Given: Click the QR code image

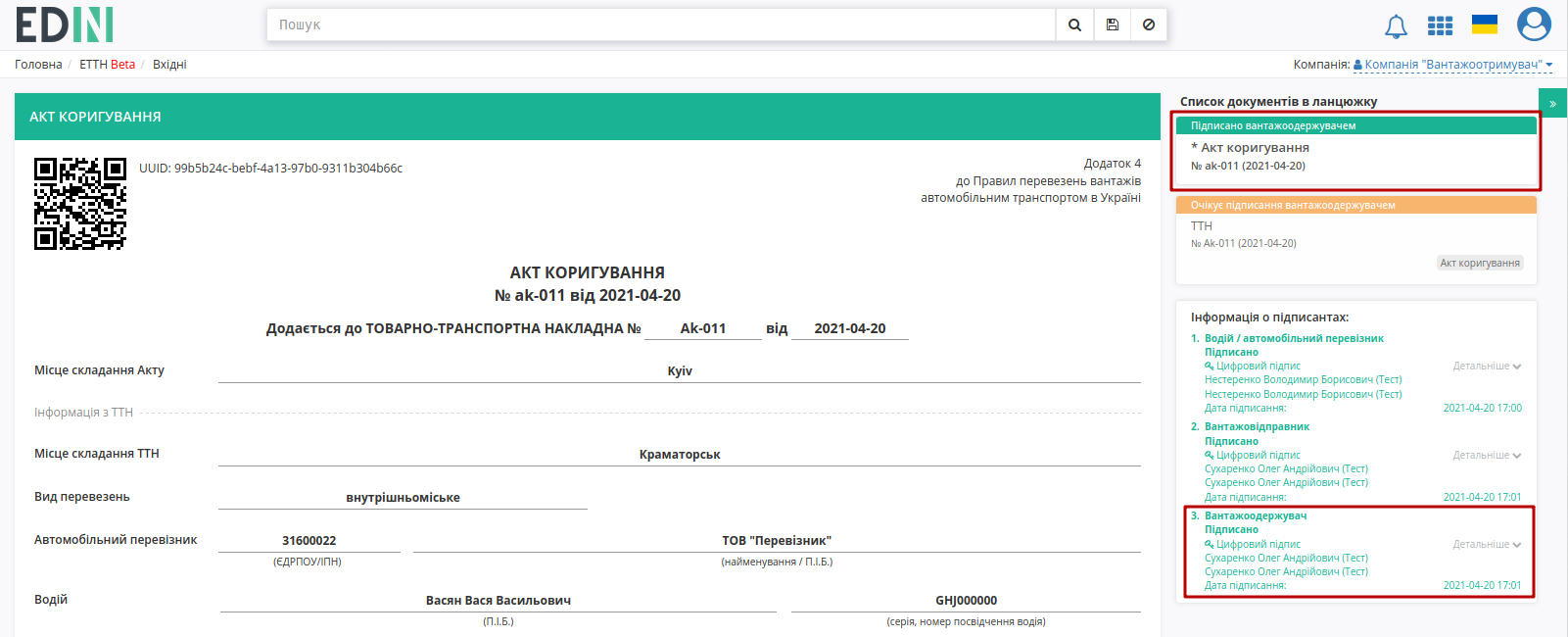Looking at the screenshot, I should tap(80, 204).
